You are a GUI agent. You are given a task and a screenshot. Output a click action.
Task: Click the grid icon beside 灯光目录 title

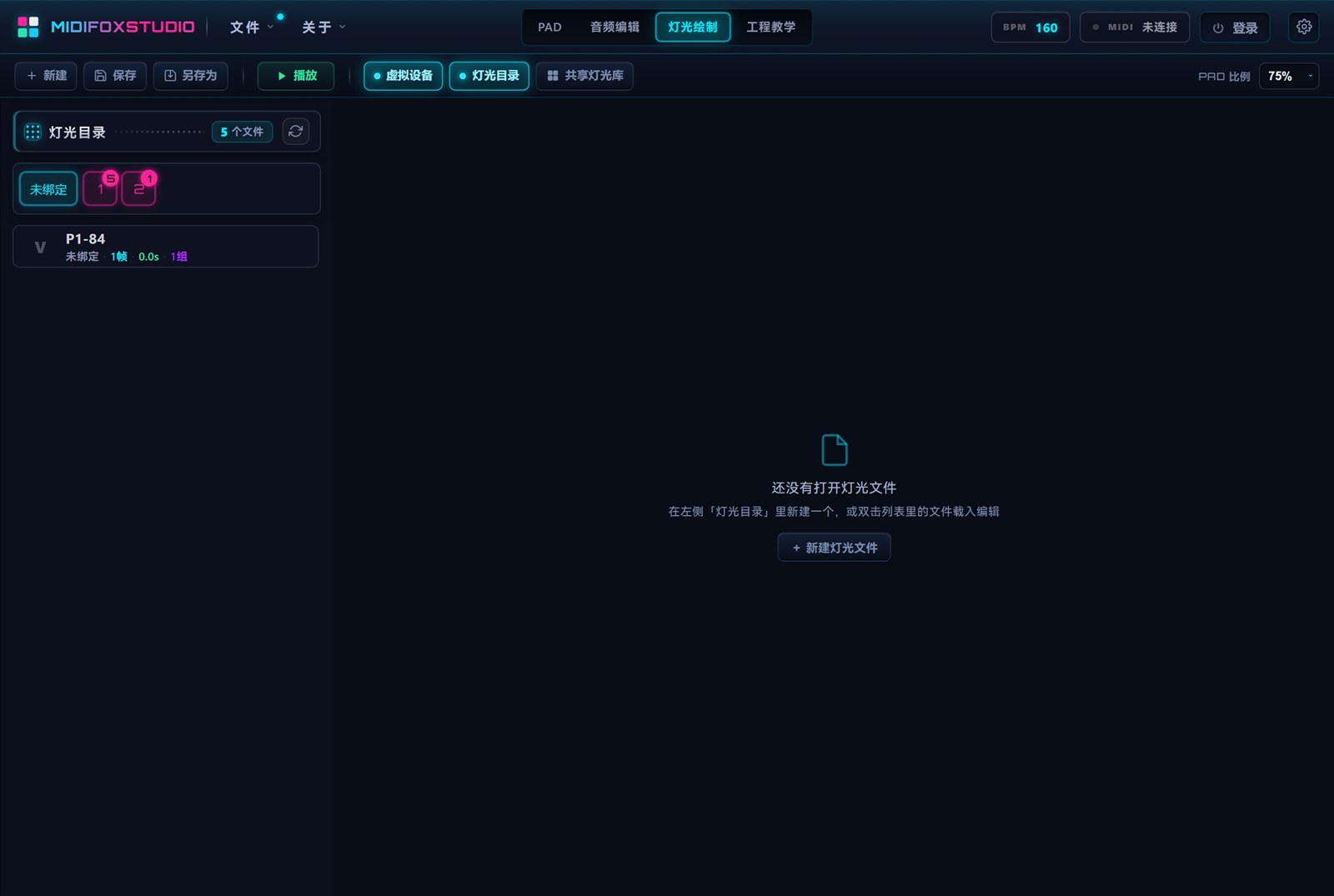[33, 132]
